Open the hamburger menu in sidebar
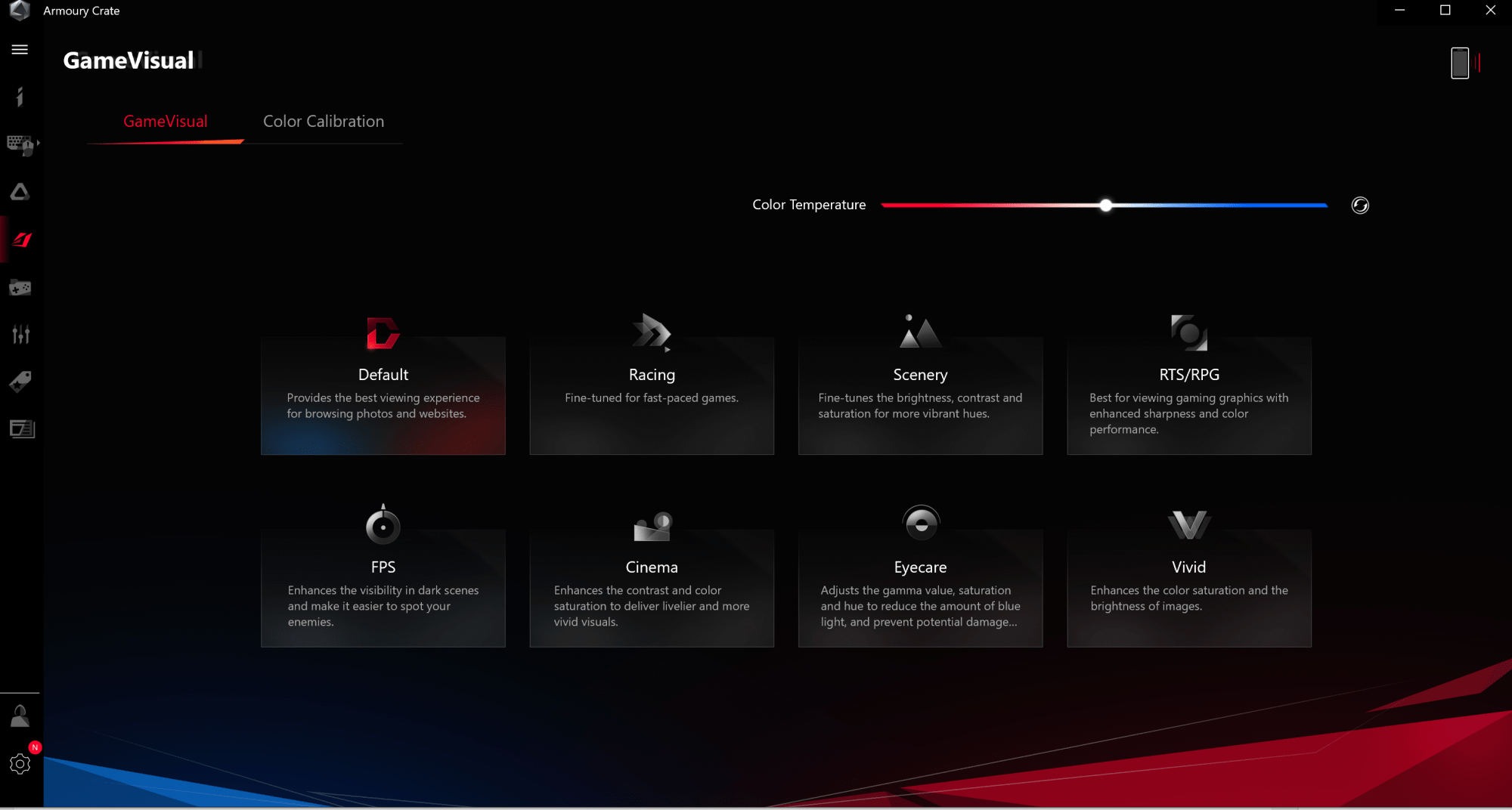This screenshot has height=810, width=1512. (x=20, y=50)
